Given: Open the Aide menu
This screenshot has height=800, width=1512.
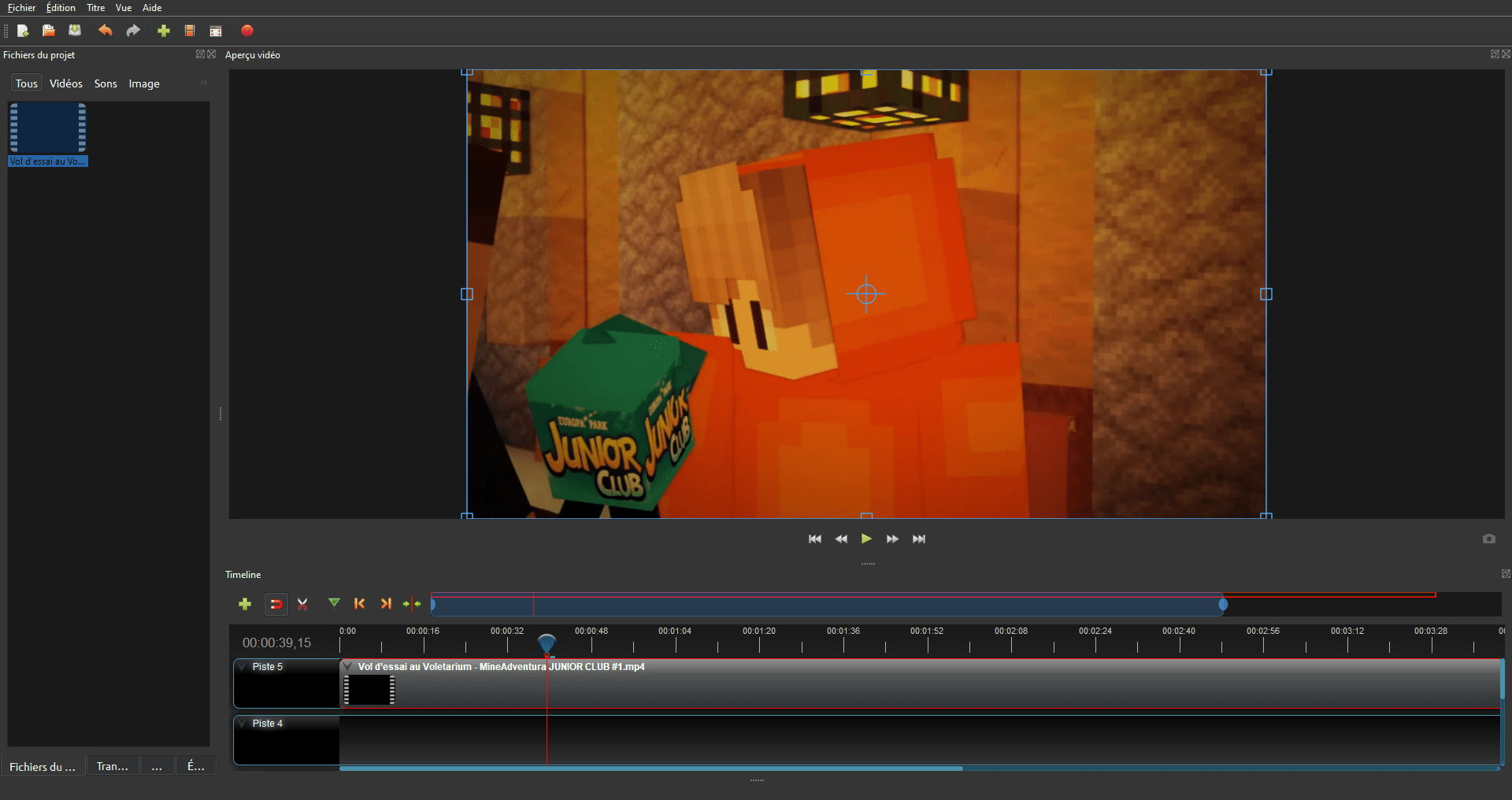Looking at the screenshot, I should pos(152,8).
